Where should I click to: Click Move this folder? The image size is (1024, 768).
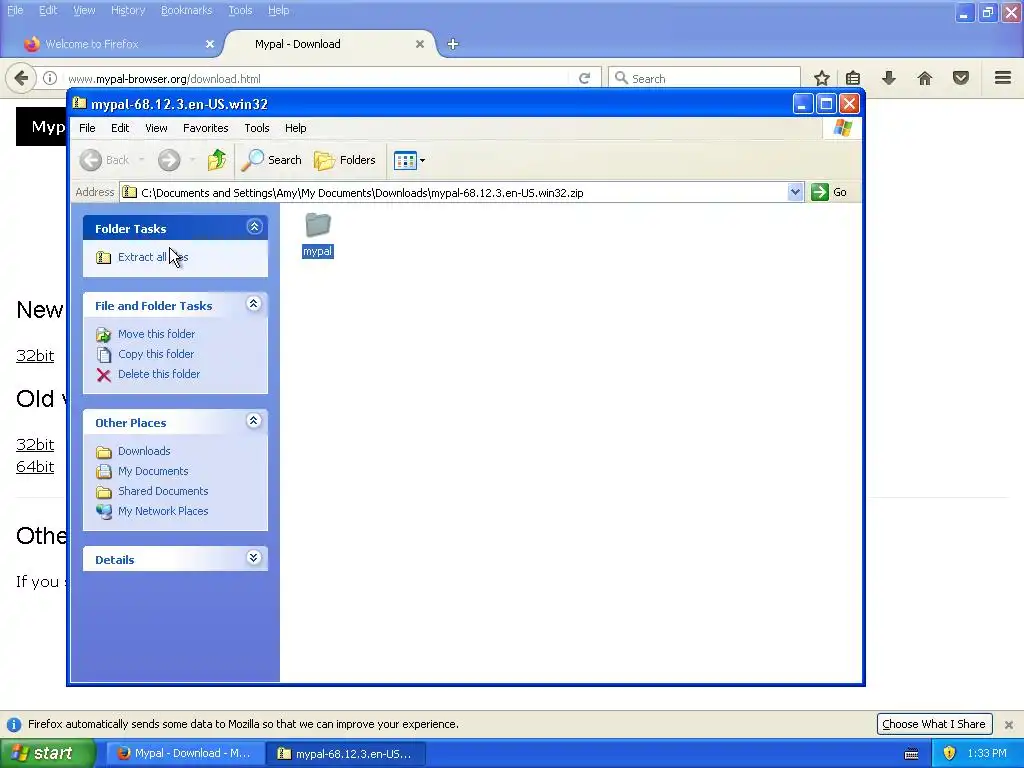[156, 334]
